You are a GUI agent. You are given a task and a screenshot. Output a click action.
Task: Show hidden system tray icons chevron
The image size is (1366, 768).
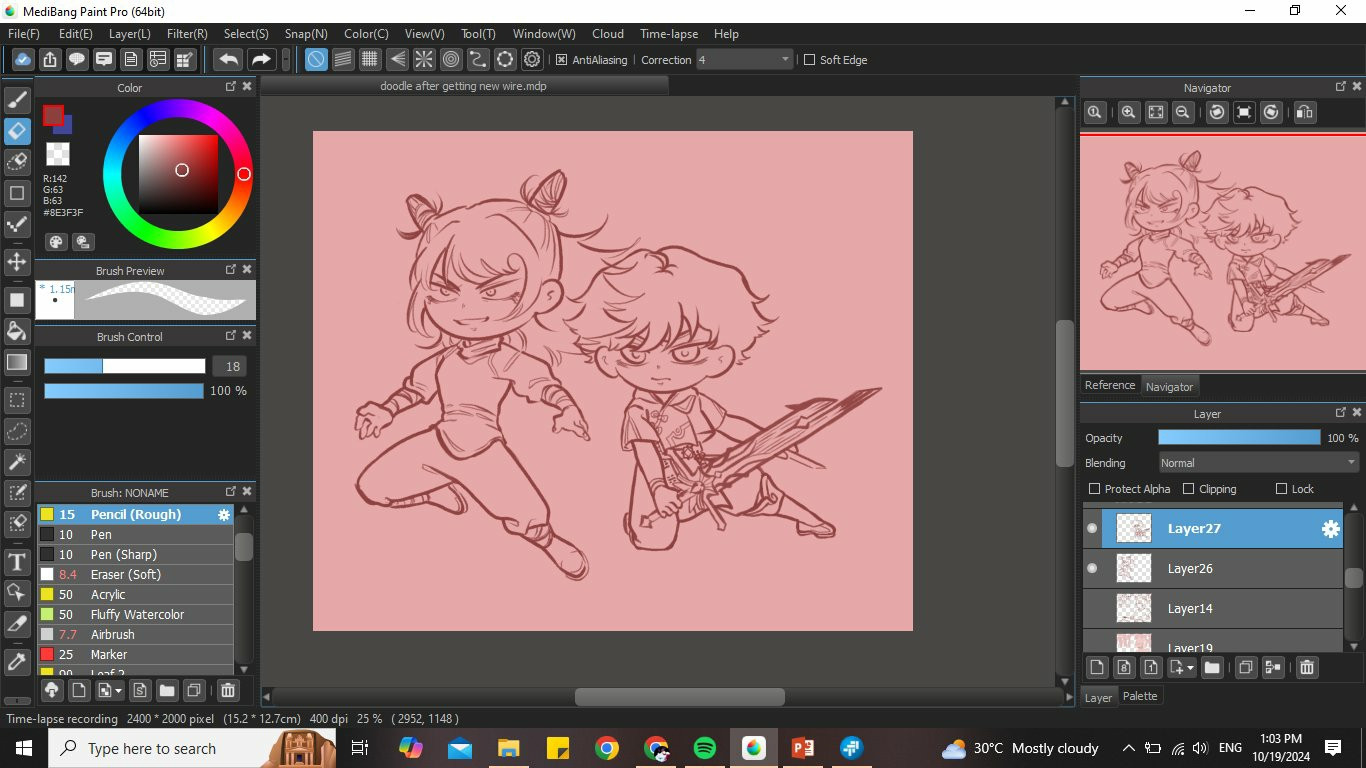(x=1128, y=748)
